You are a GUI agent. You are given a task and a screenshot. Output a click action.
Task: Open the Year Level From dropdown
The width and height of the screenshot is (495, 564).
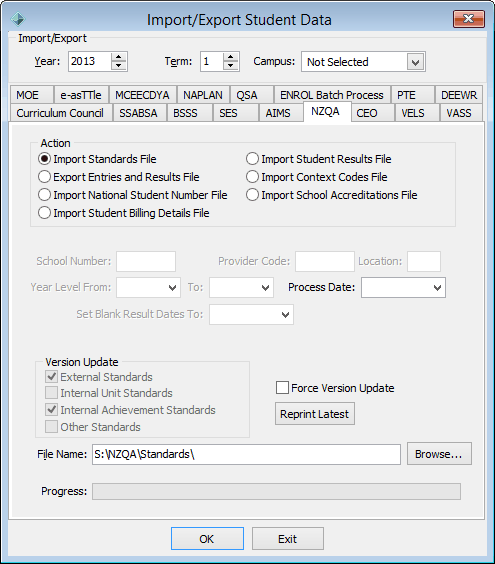pos(148,287)
